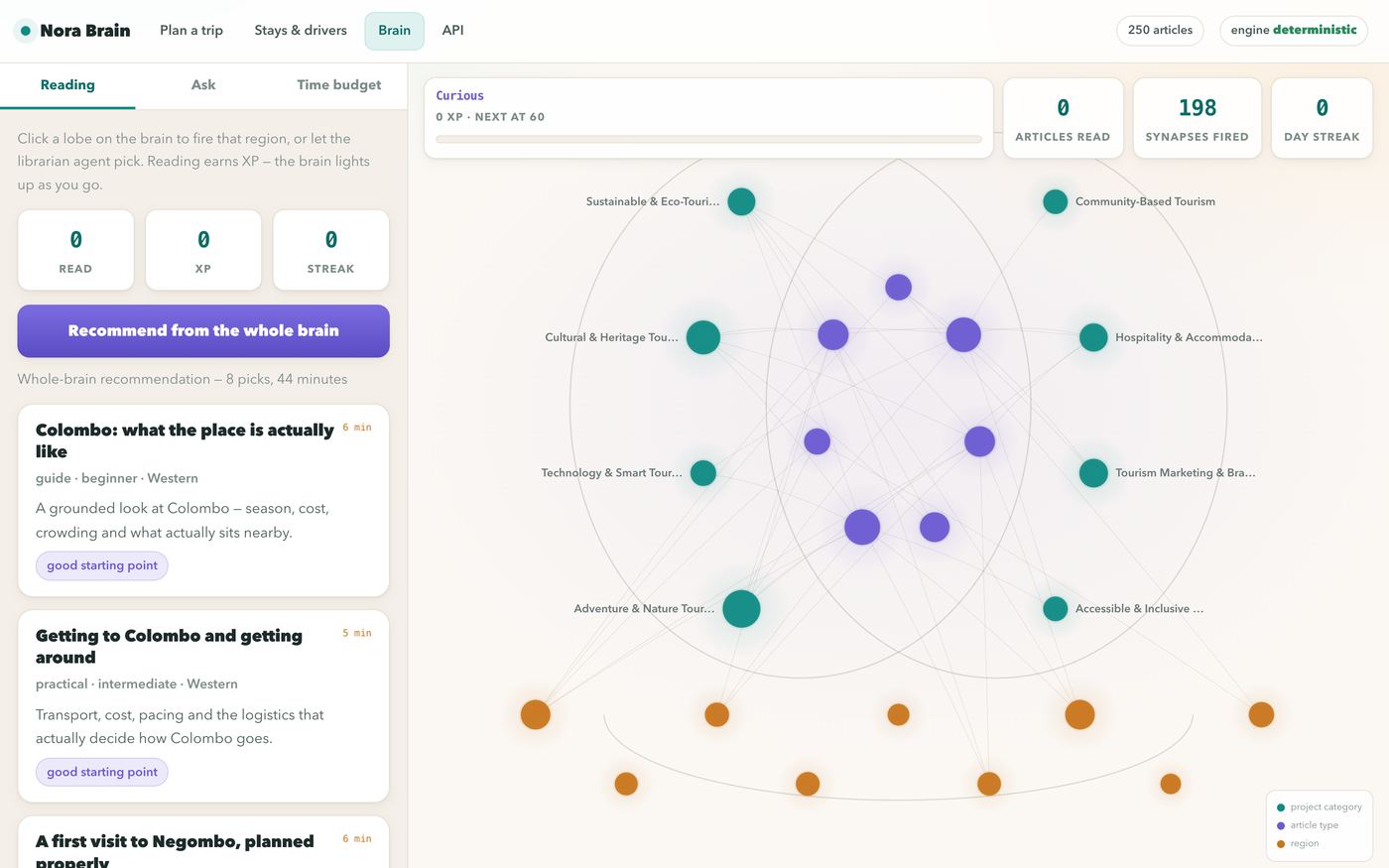Click the Curious XP progress bar
1389x868 pixels.
click(x=708, y=140)
